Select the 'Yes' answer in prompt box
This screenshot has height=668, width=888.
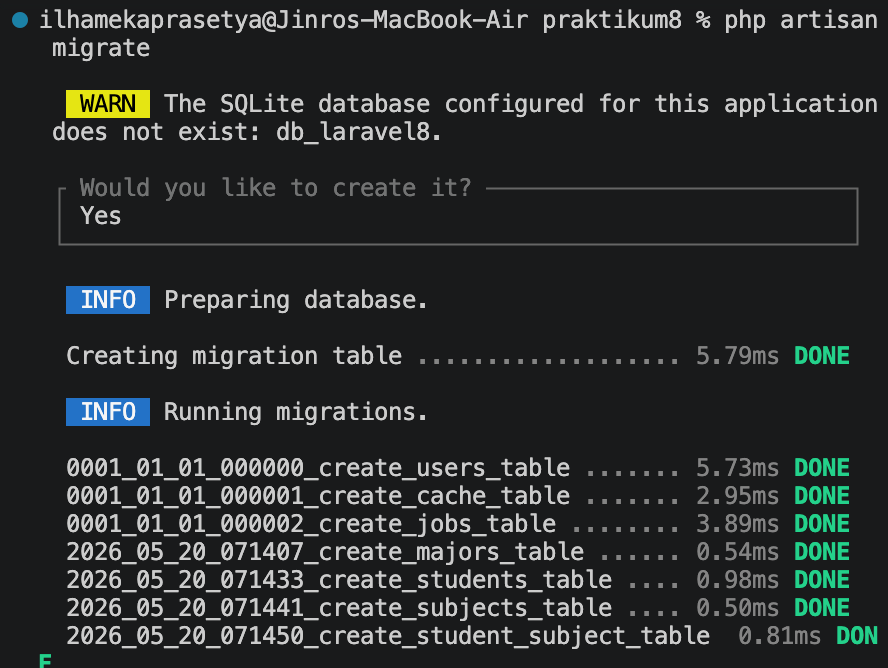[101, 216]
